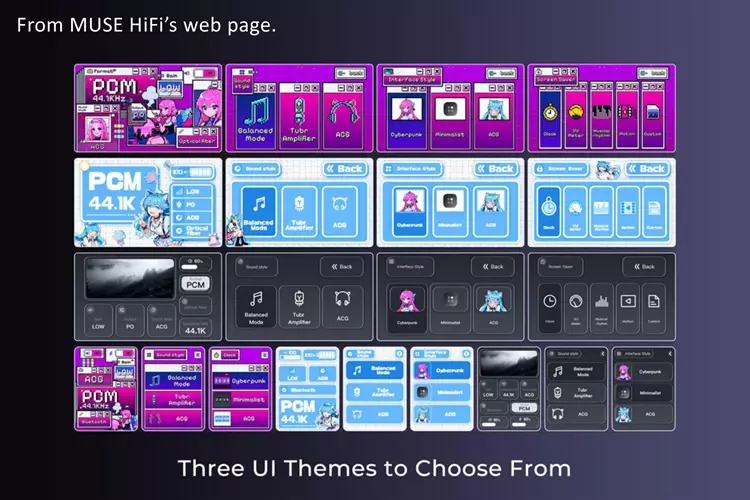Image resolution: width=750 pixels, height=500 pixels.
Task: Open LOW gain button on wide dark home screen
Action: [98, 320]
